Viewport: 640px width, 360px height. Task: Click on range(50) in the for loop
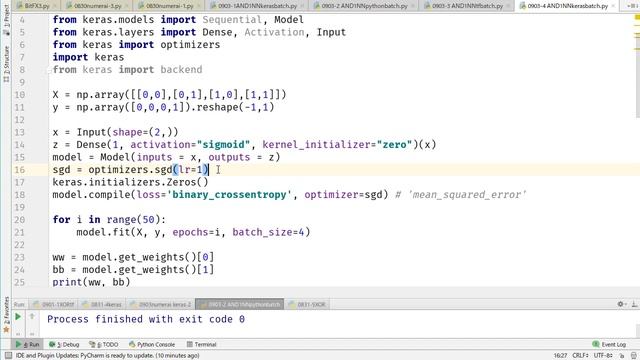pyautogui.click(x=133, y=220)
